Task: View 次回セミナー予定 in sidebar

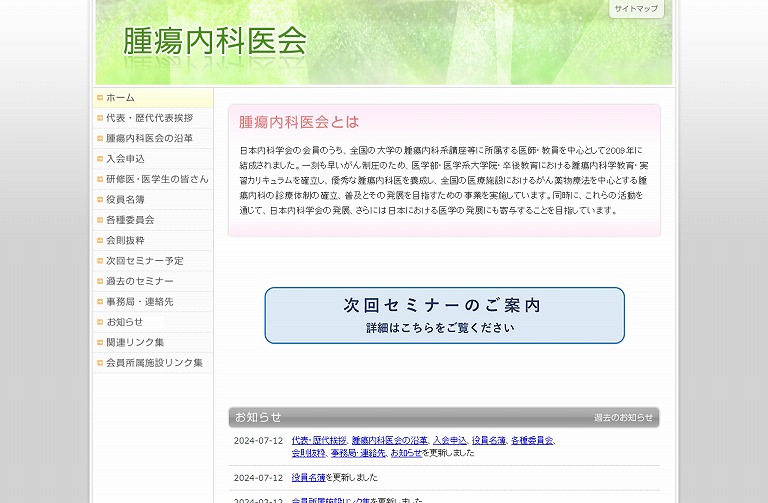Action: (x=144, y=261)
